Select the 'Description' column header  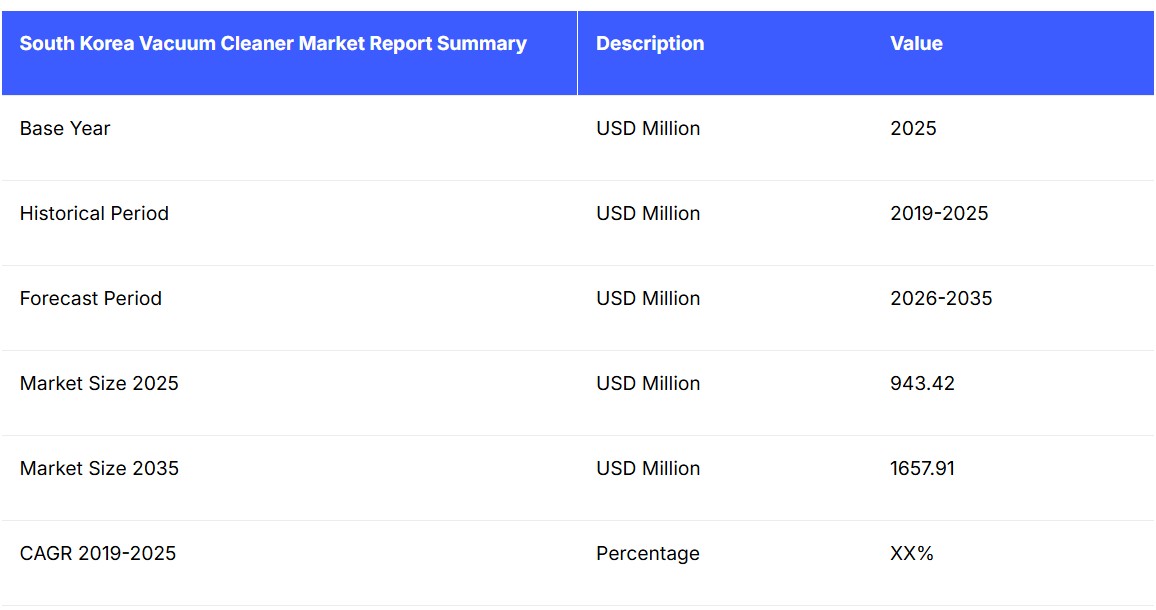point(650,44)
